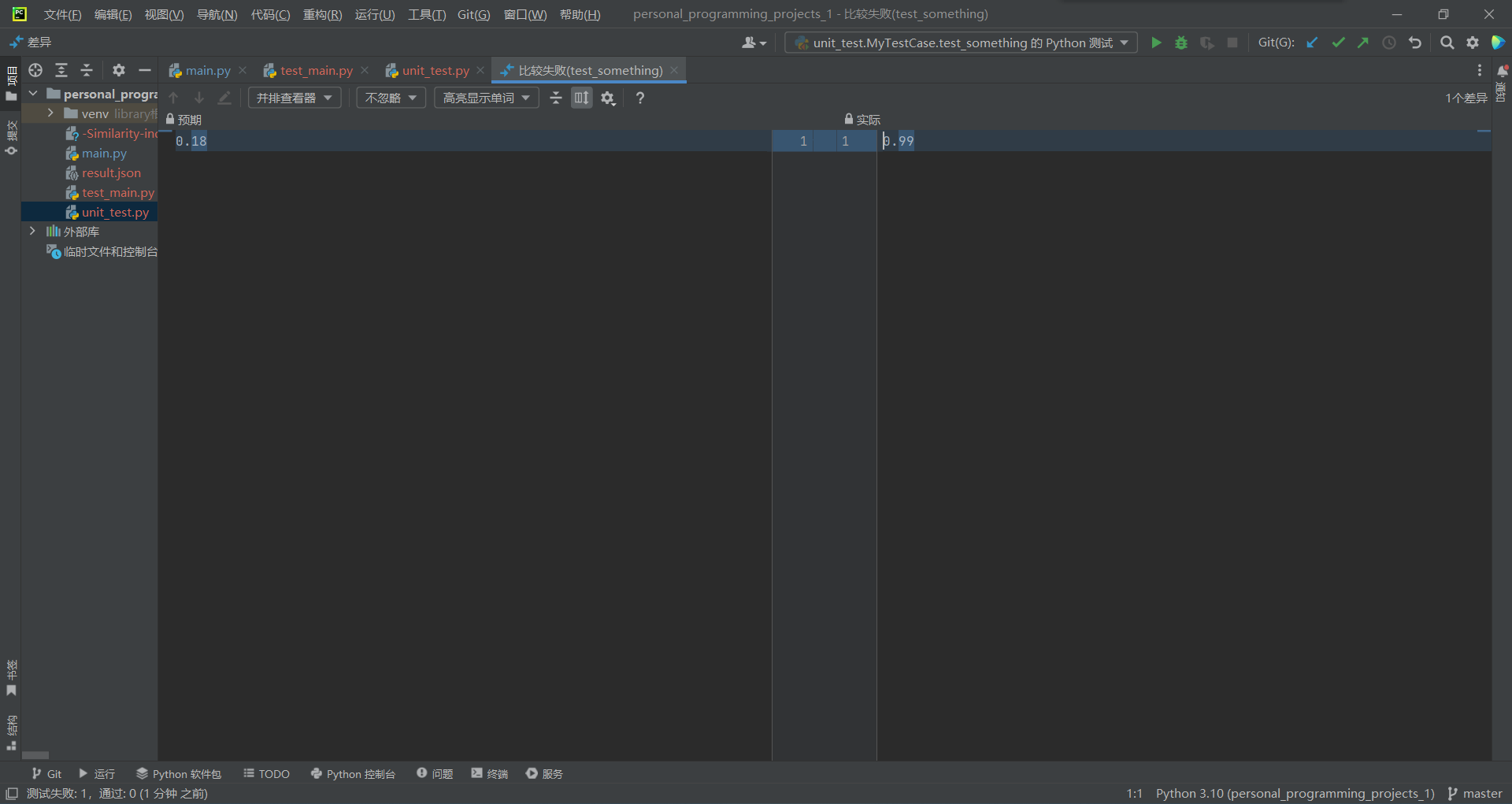Switch to test_main.py editor tab

click(x=317, y=70)
